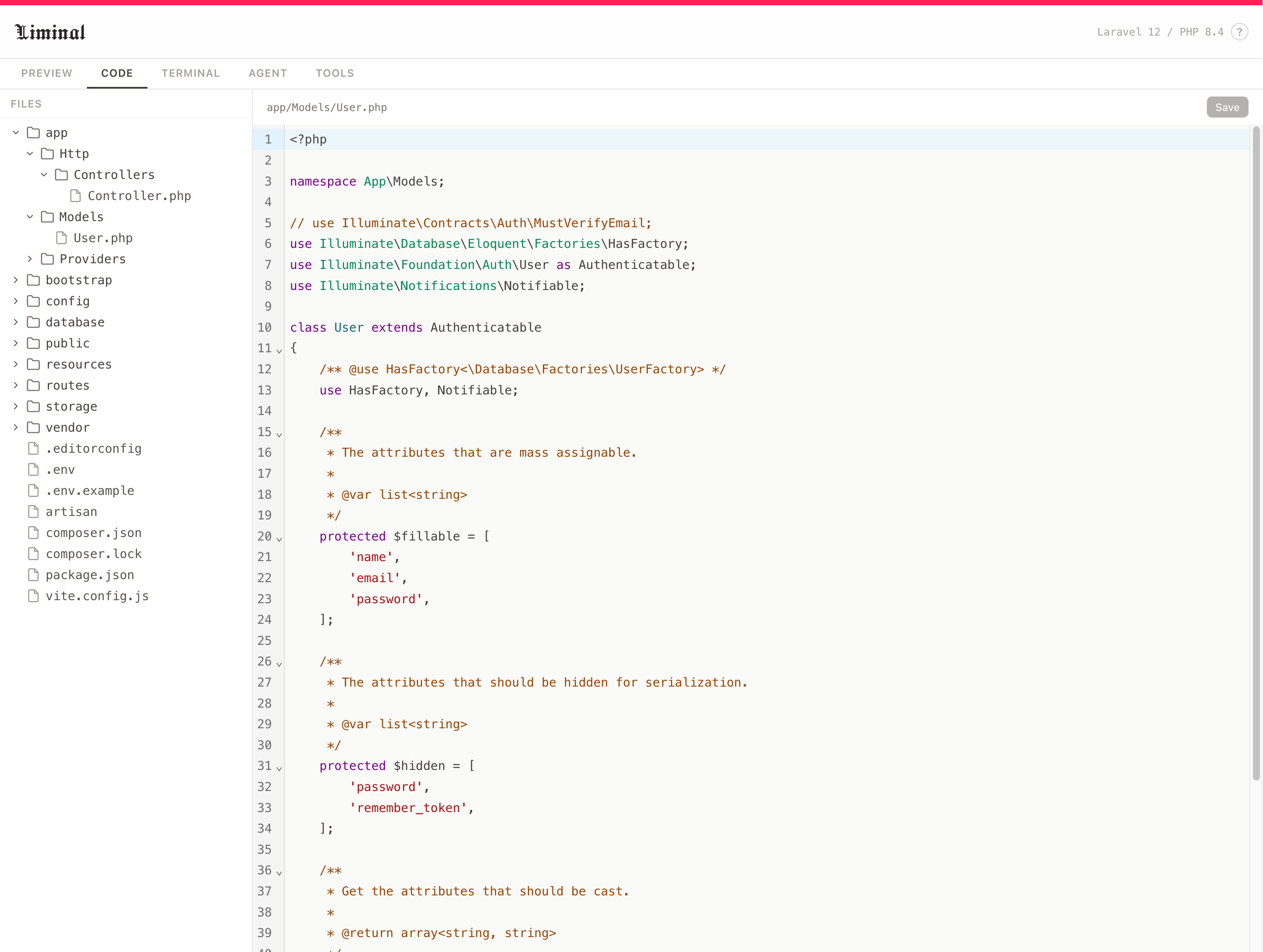Fold the code block at line 20
This screenshot has width=1263, height=952.
[279, 538]
